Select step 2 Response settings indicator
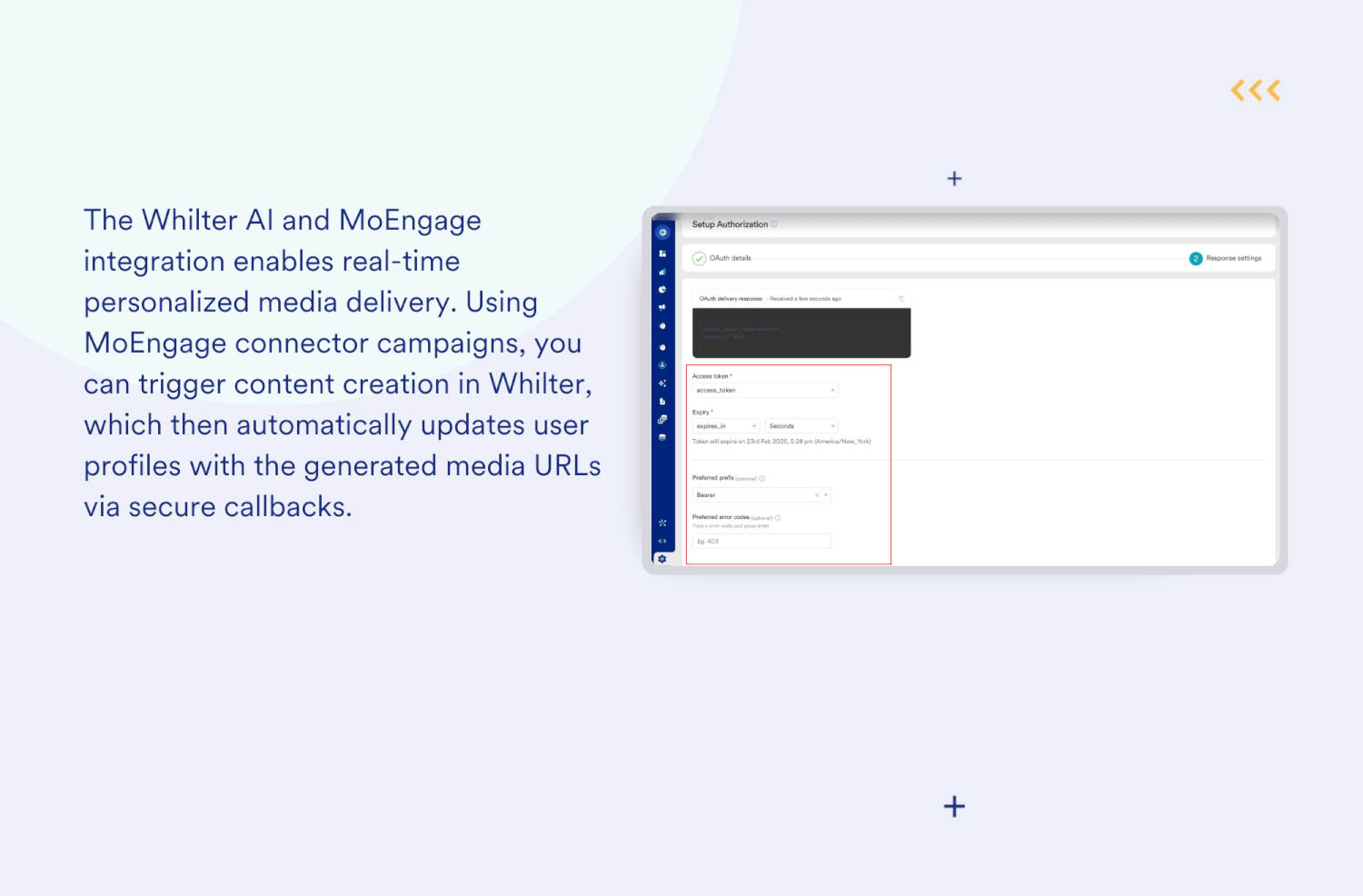 click(x=1196, y=258)
